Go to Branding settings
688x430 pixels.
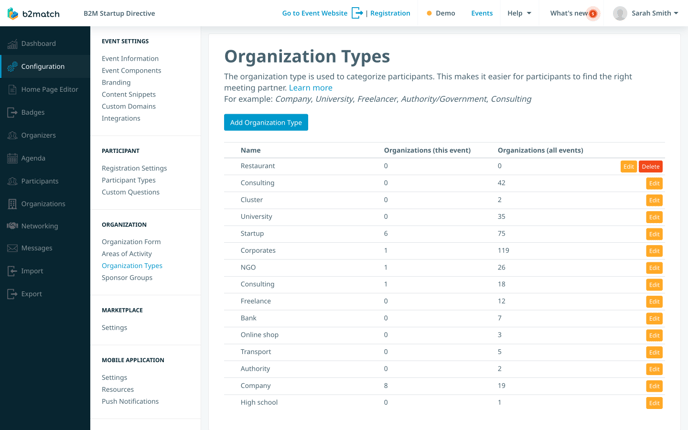click(116, 82)
